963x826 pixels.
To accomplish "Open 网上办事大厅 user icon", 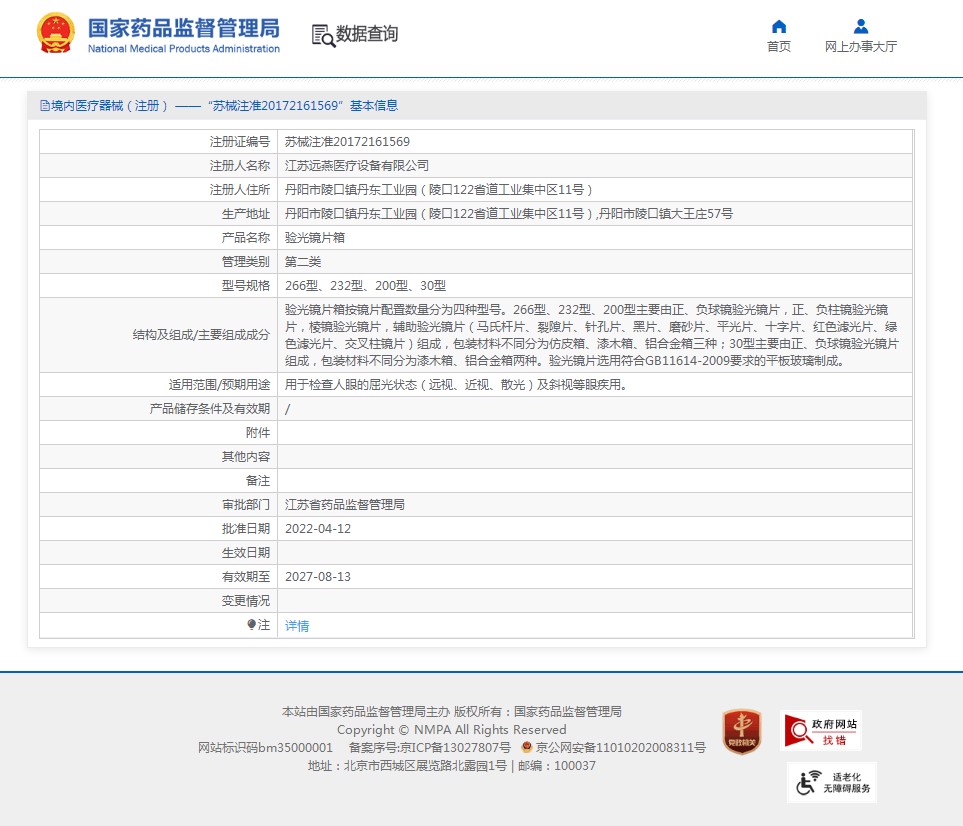I will [861, 26].
